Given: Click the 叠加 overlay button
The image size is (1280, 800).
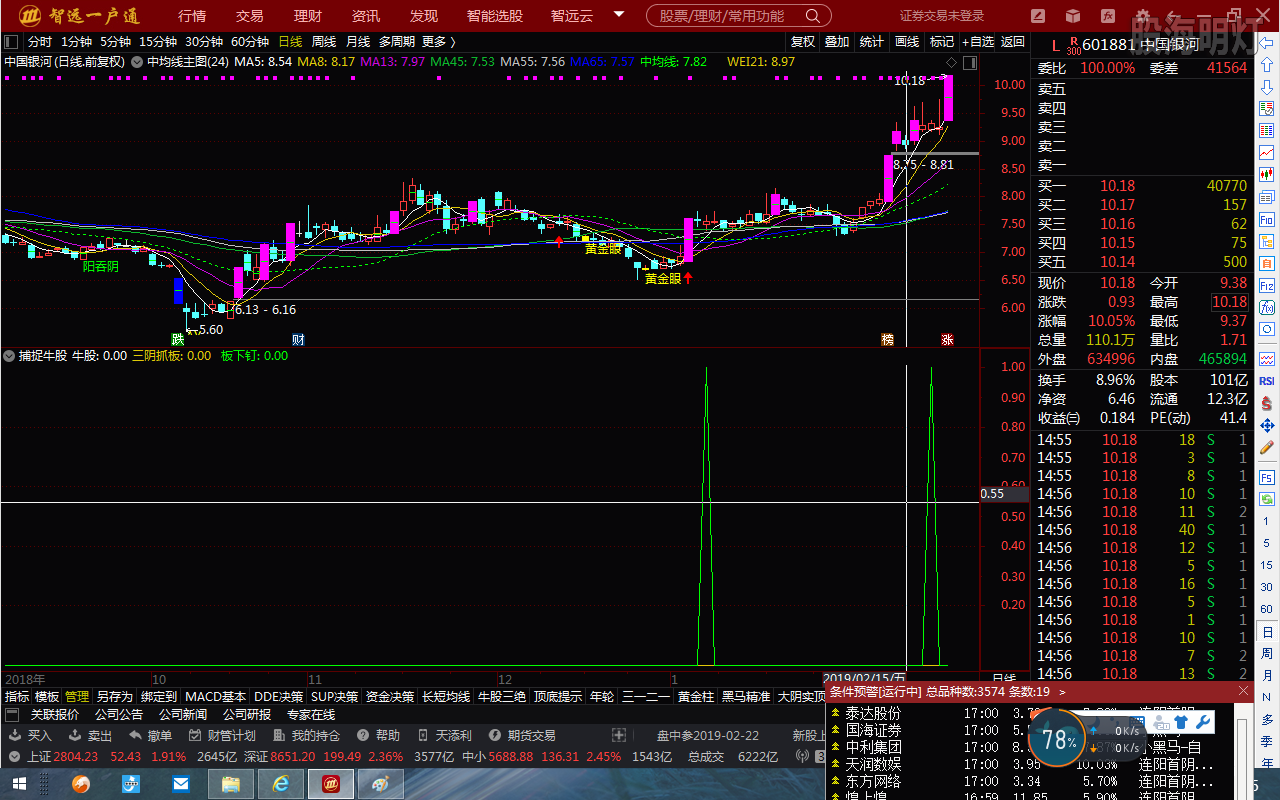Looking at the screenshot, I should tap(837, 41).
